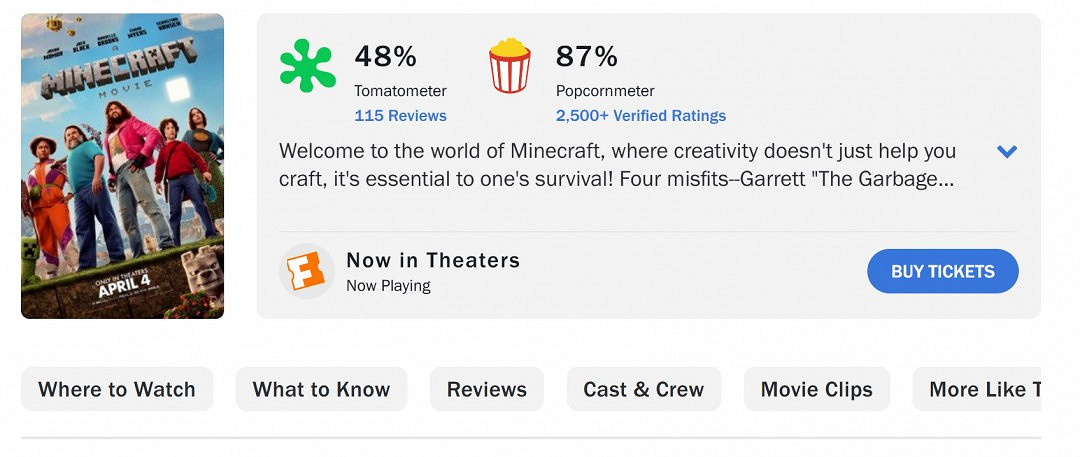Select the What to Know tab
Image resolution: width=1080 pixels, height=457 pixels.
tap(321, 389)
